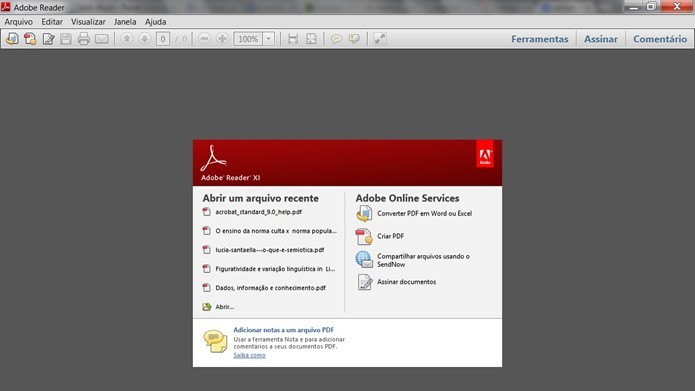Open recent file Dados, informação e conhecimento.pdf
This screenshot has width=695, height=391.
coord(270,288)
